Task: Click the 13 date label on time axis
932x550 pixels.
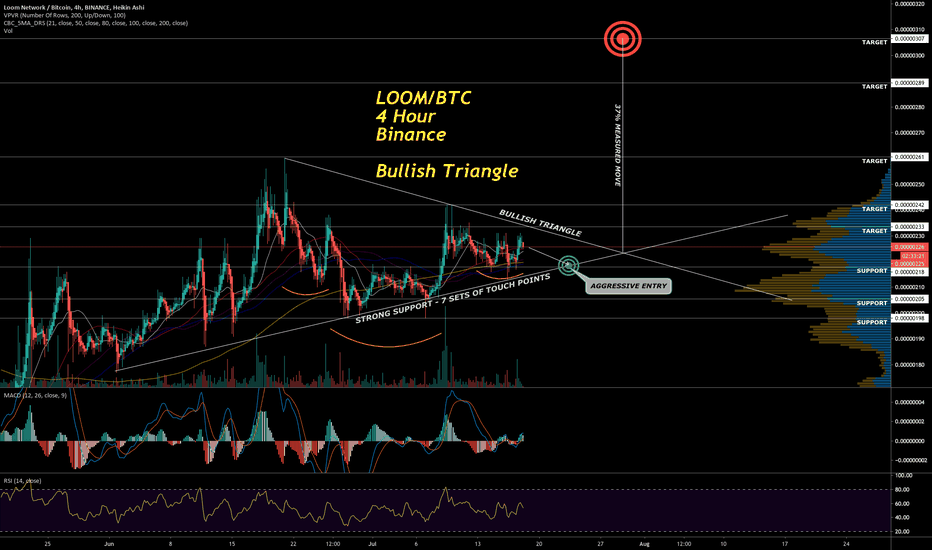Action: (x=477, y=543)
